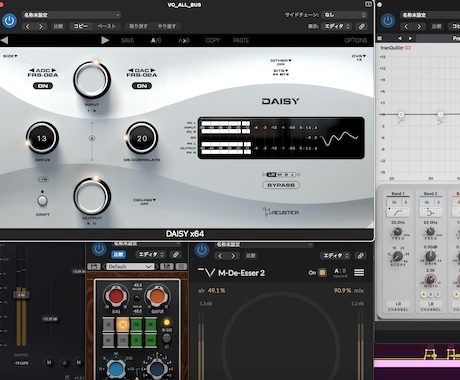This screenshot has width=460, height=380.
Task: Click tranQuilizr Band 2 EQ node
Action: point(440,114)
